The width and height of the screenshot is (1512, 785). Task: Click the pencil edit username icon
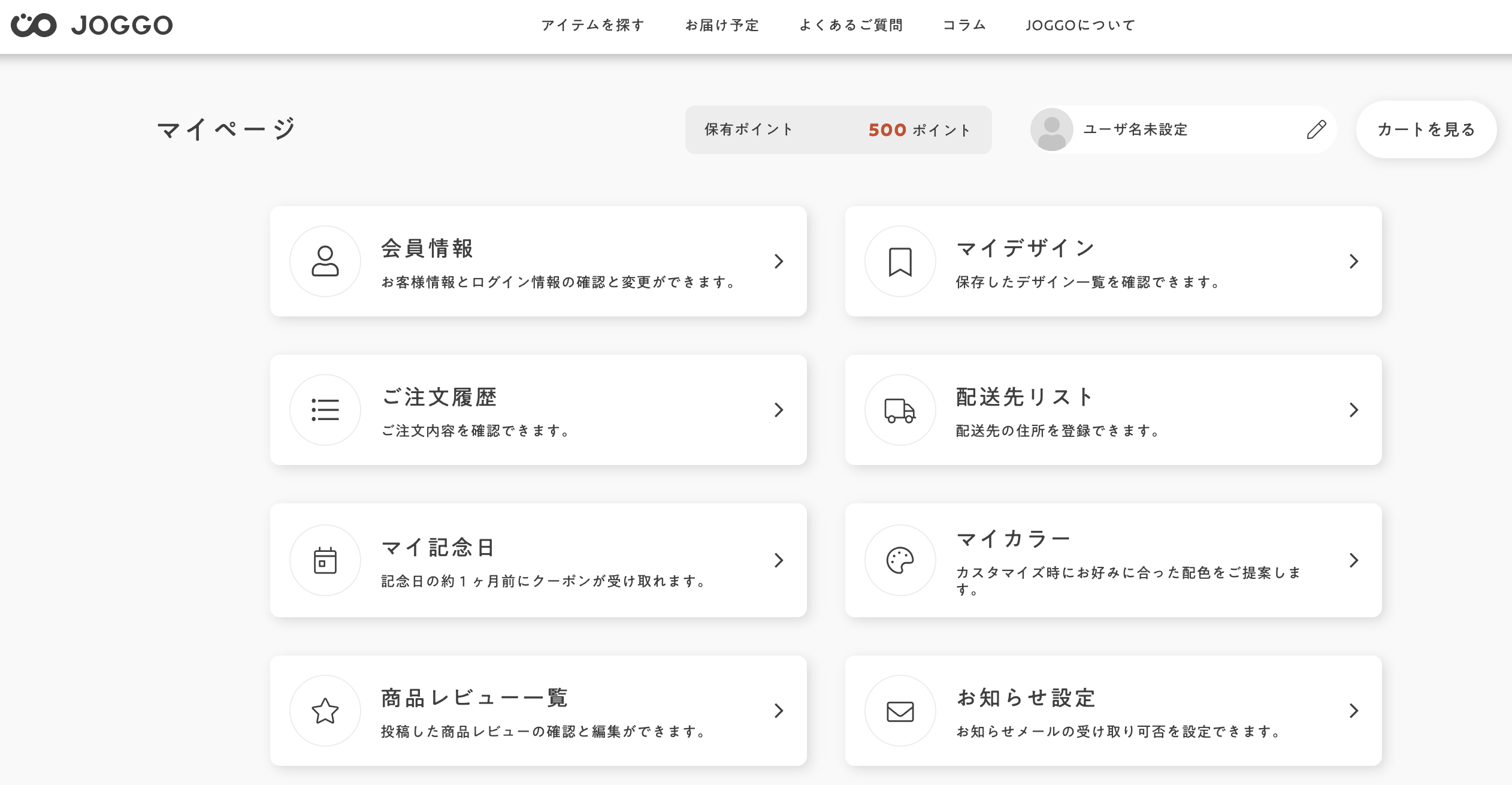[1316, 129]
